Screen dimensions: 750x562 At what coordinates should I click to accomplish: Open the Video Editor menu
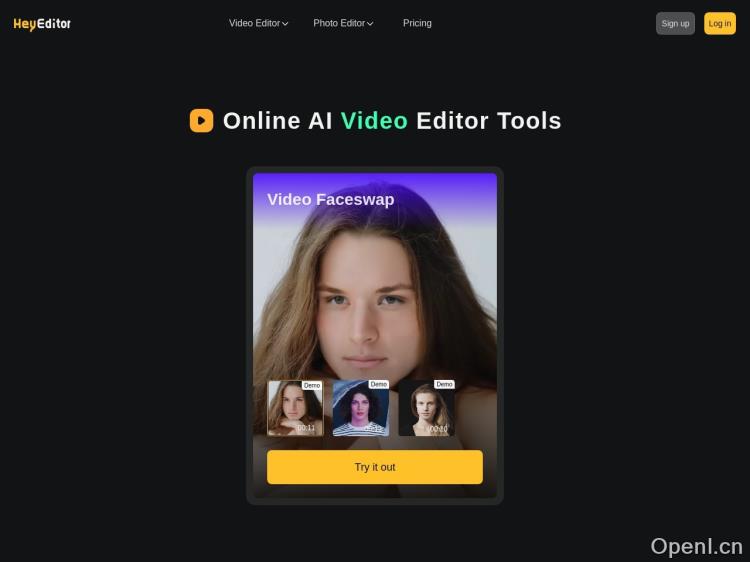(x=258, y=23)
